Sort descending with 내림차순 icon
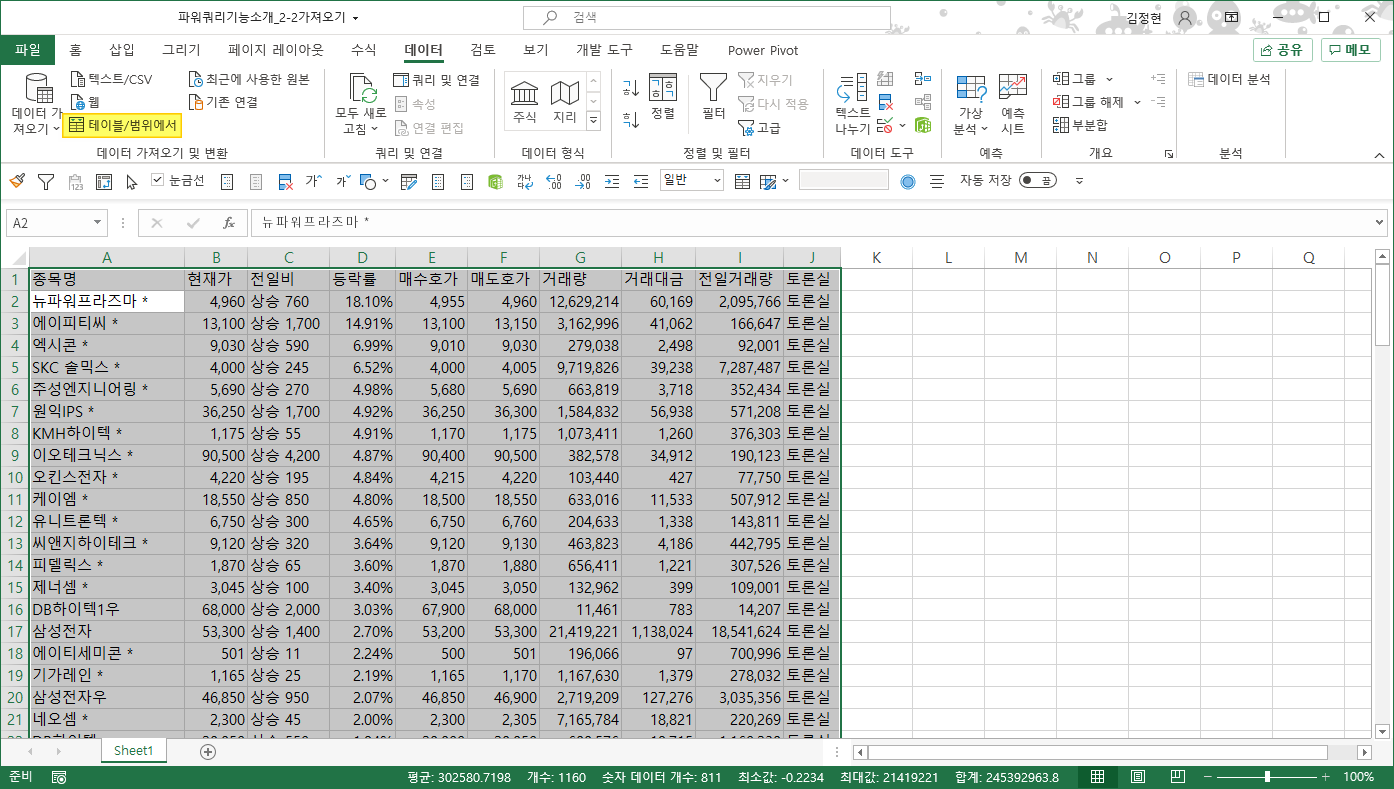This screenshot has width=1394, height=789. (x=630, y=120)
